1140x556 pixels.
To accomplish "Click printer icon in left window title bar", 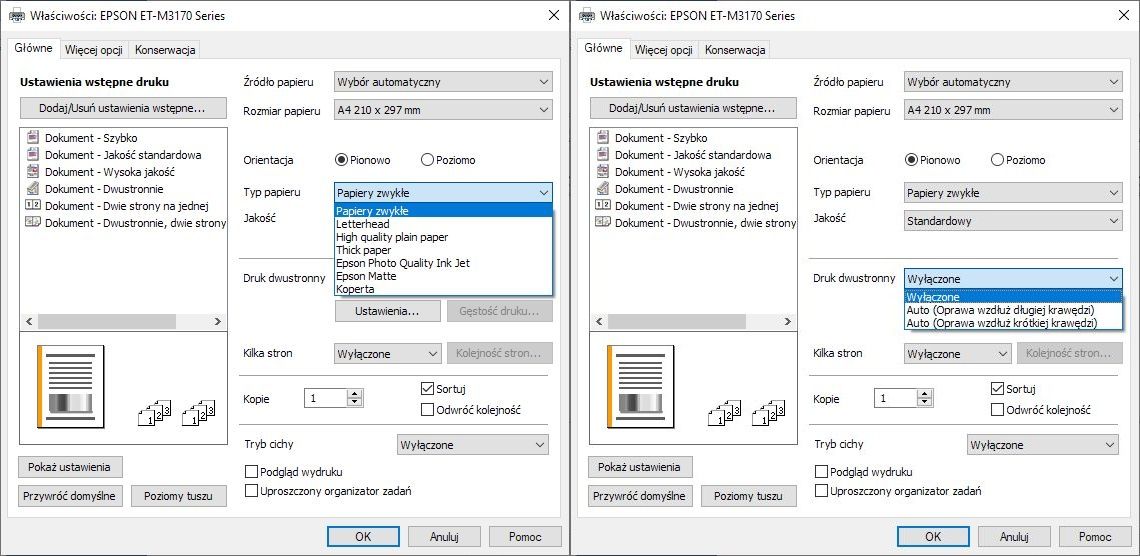I will click(16, 15).
